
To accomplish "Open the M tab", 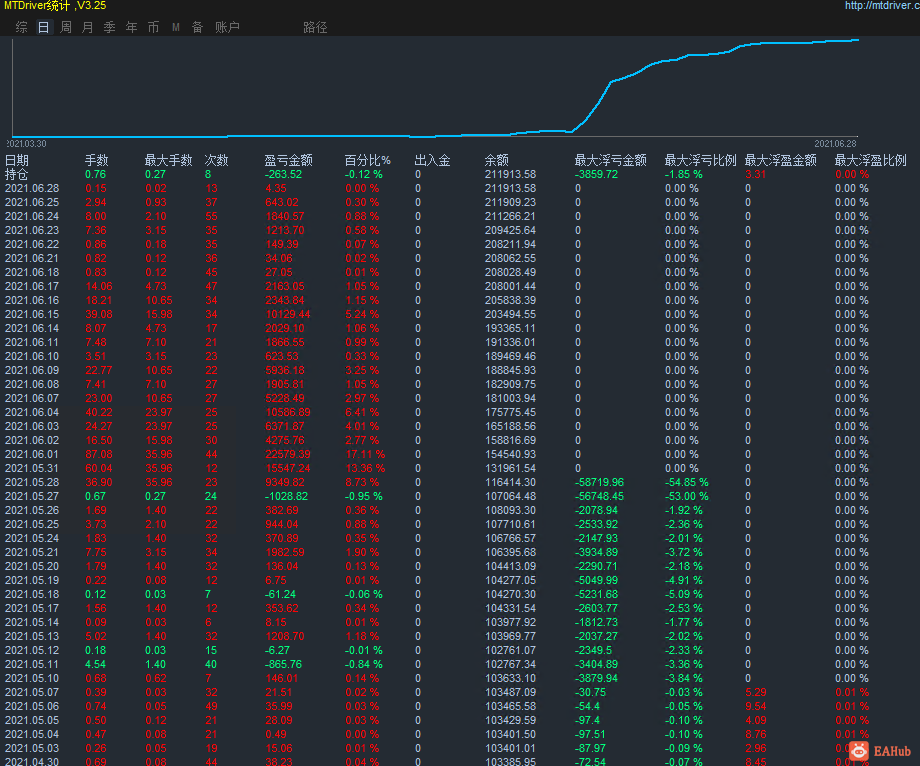I will tap(175, 27).
